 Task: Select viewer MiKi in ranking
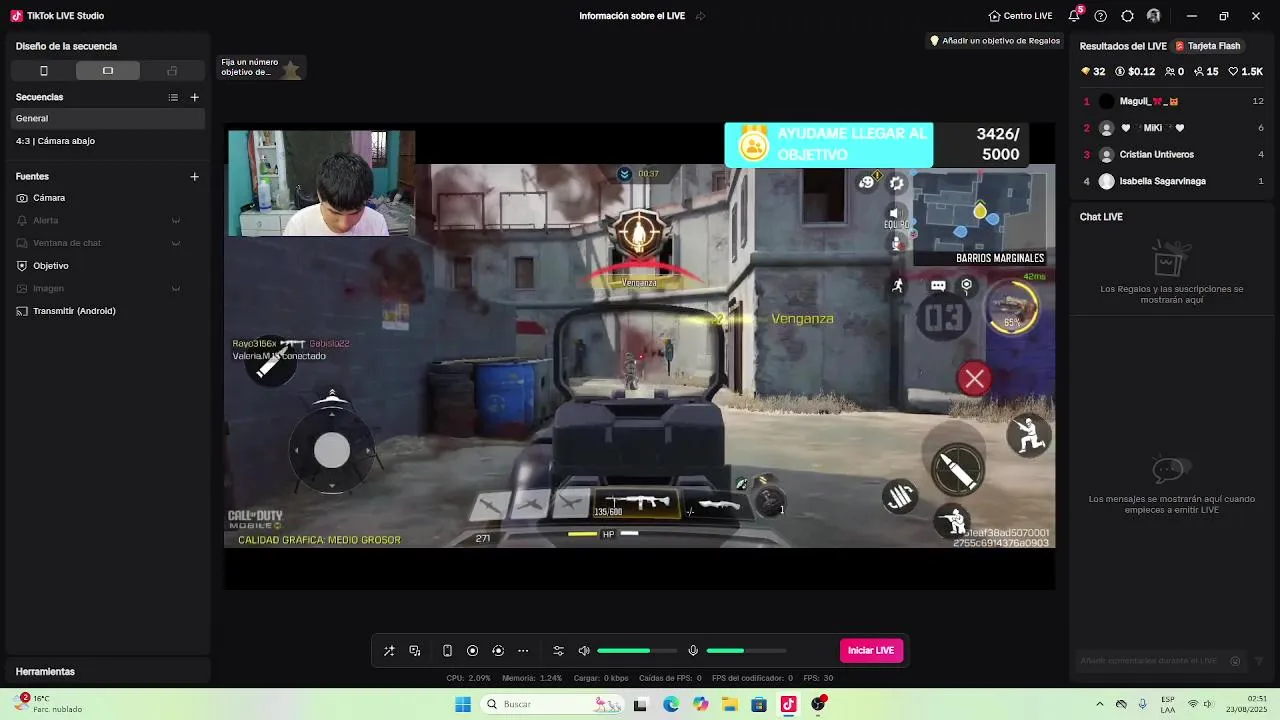(1174, 128)
